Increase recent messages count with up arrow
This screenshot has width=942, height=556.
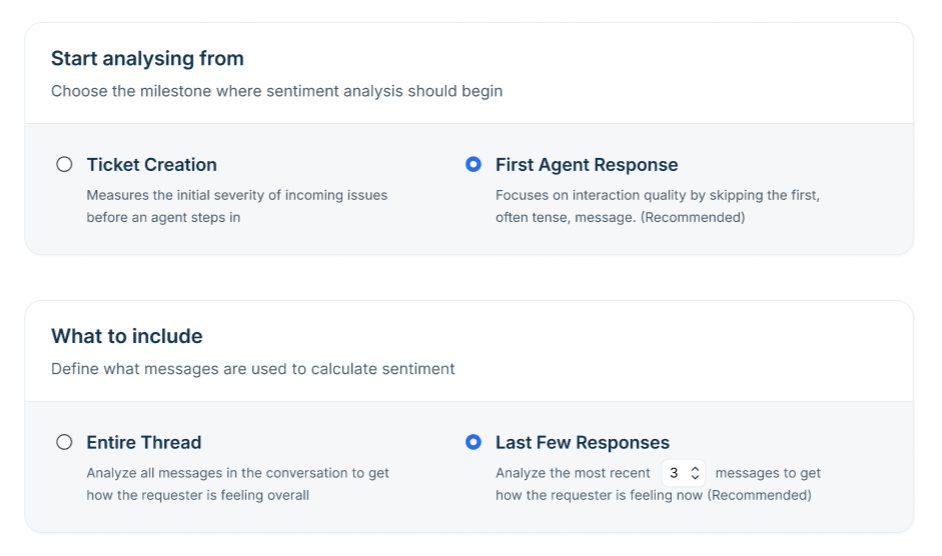tap(695, 469)
